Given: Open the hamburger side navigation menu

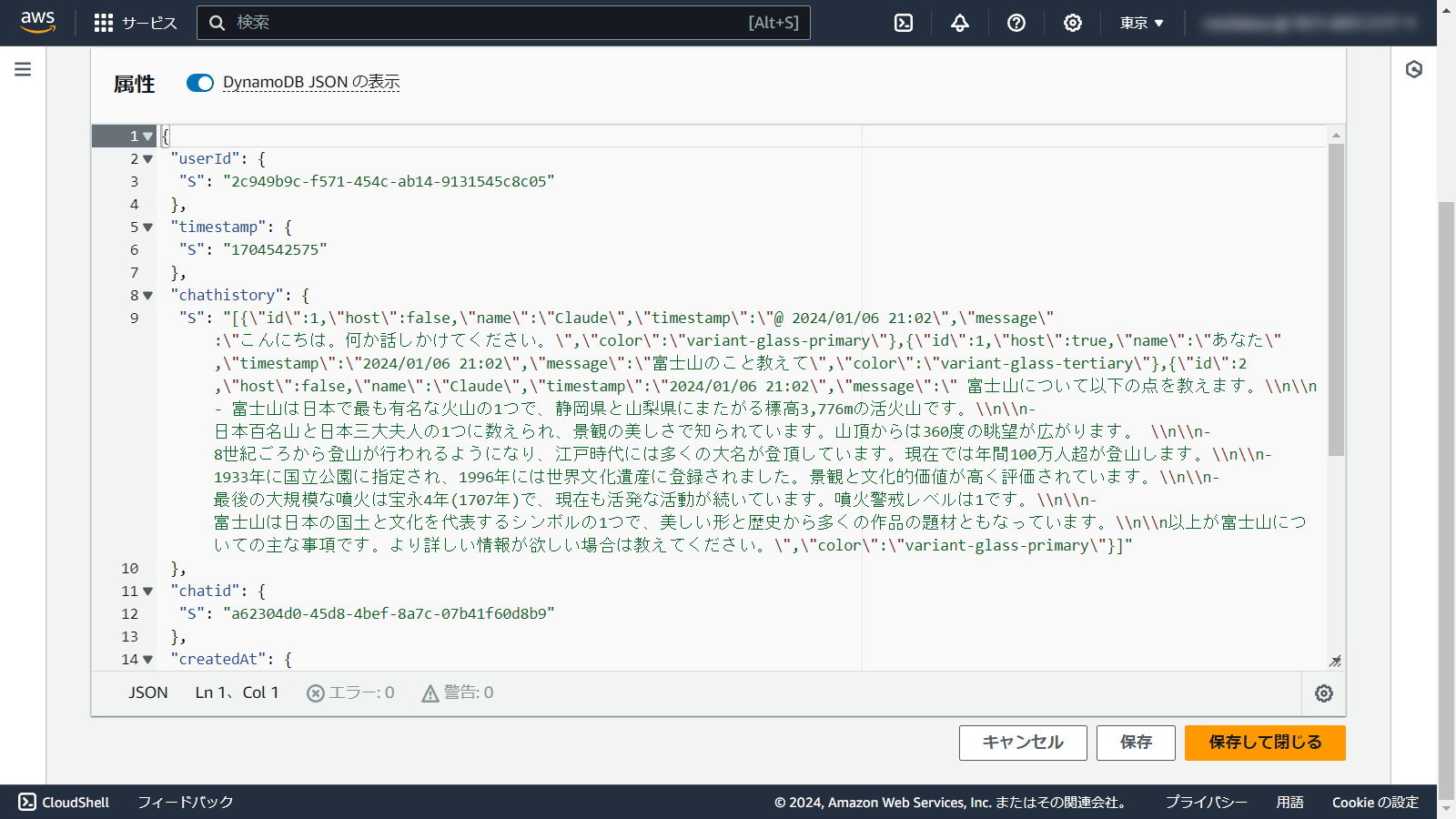Looking at the screenshot, I should (x=23, y=69).
